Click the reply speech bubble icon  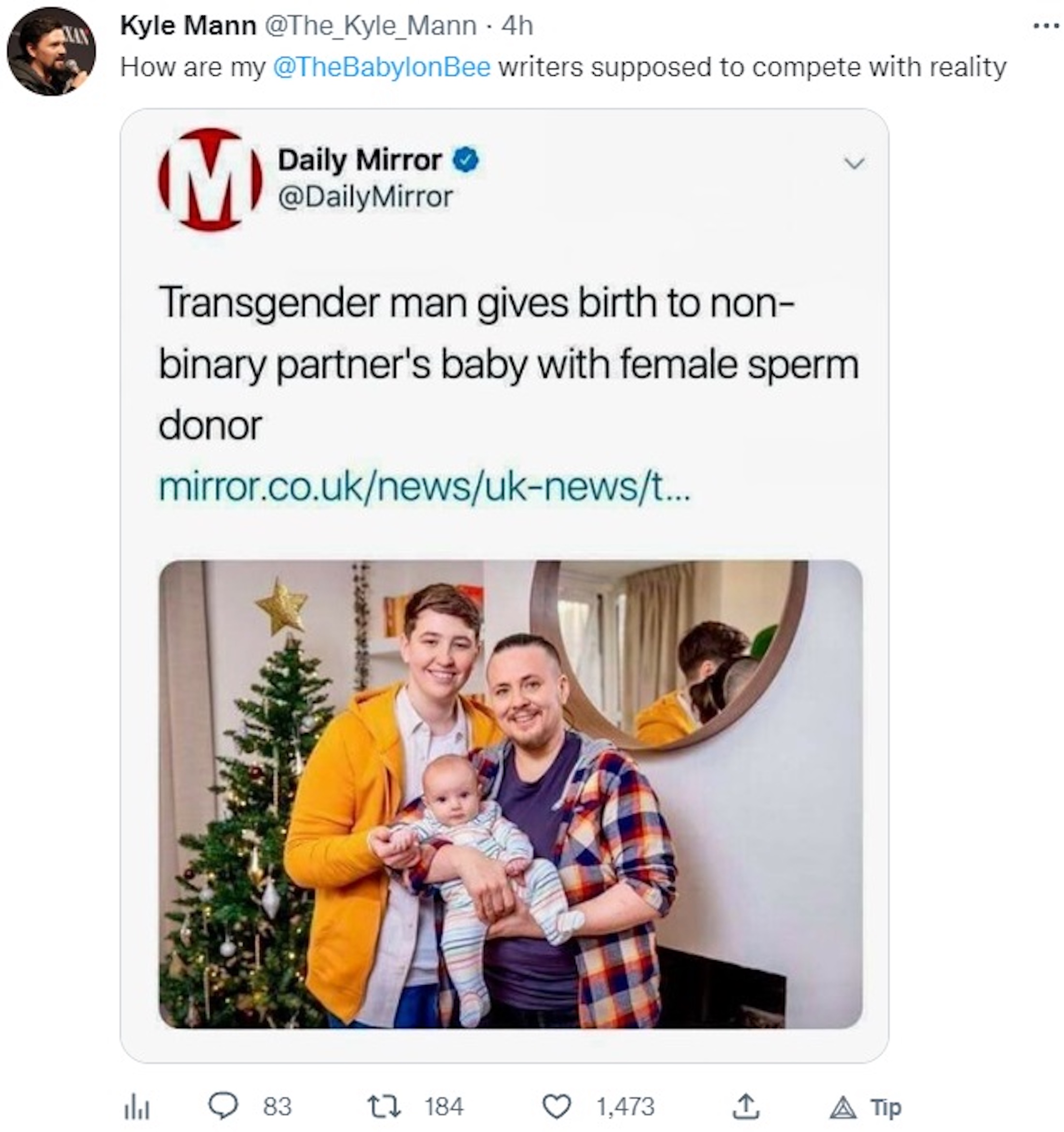tap(222, 1106)
